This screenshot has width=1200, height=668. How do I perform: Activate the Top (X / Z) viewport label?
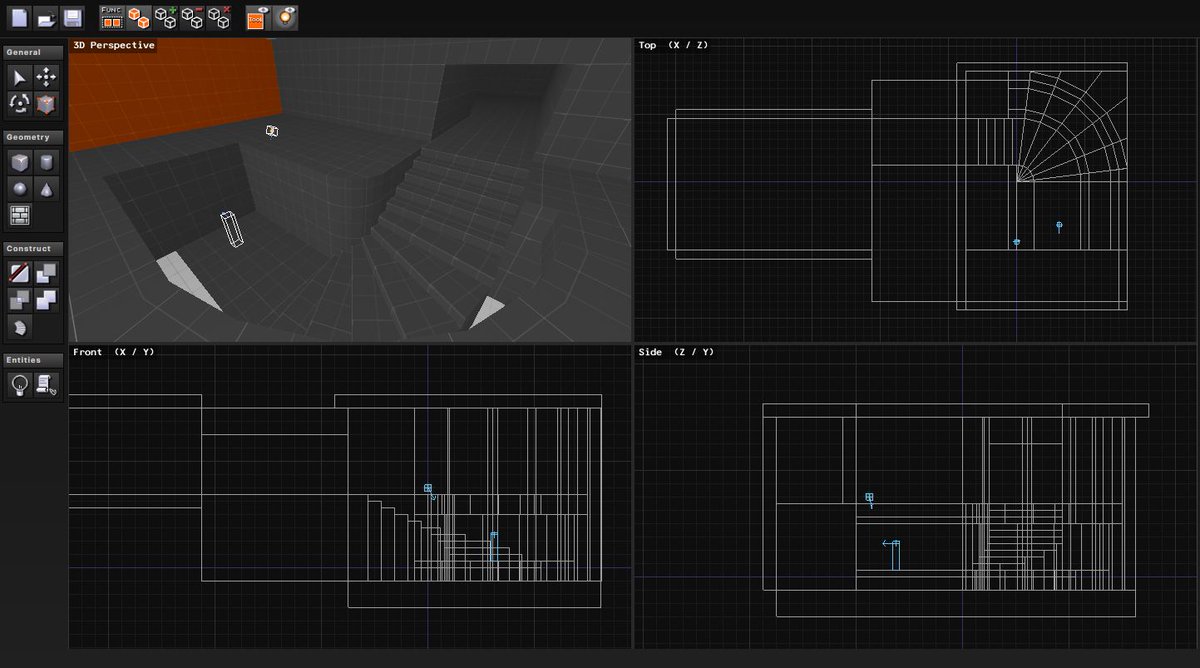(673, 45)
